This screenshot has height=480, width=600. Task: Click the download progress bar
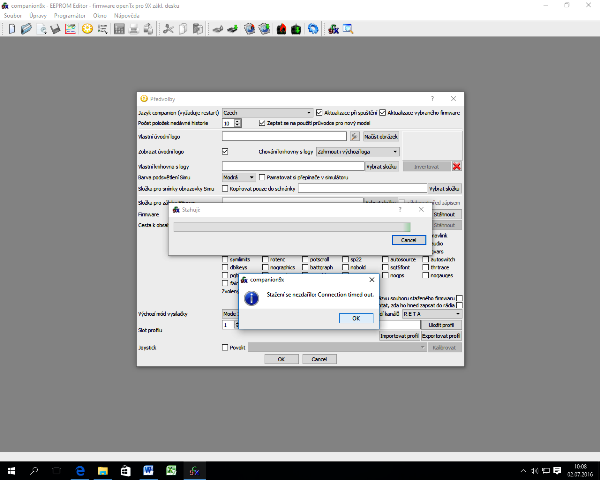pos(291,226)
